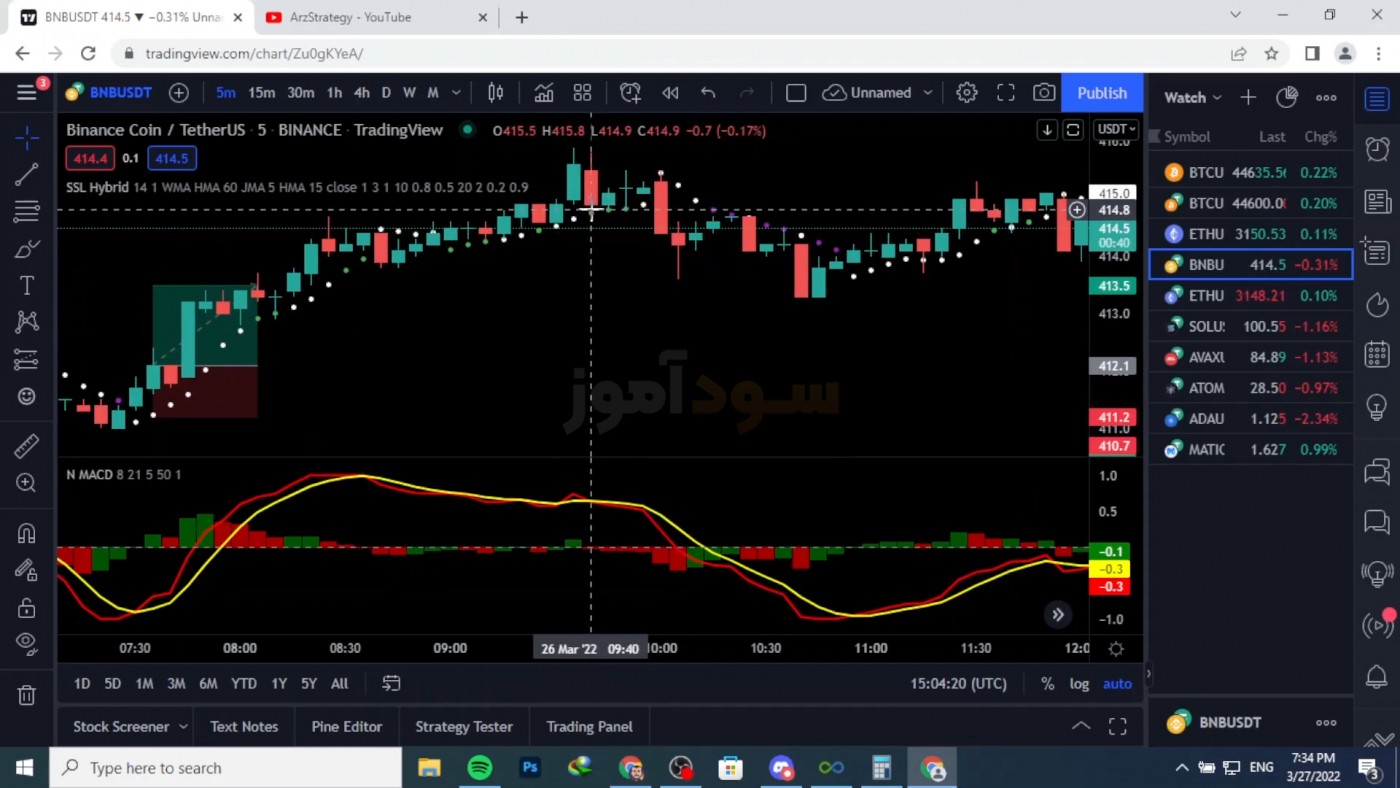This screenshot has height=788, width=1400.
Task: Toggle percent scale mode
Action: point(1047,684)
